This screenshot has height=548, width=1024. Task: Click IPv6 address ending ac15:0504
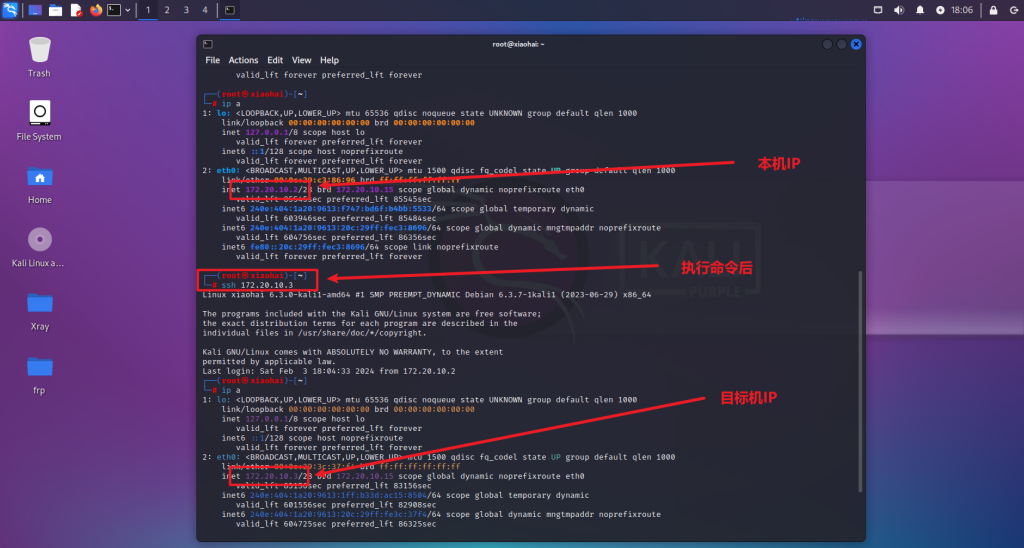(x=338, y=495)
